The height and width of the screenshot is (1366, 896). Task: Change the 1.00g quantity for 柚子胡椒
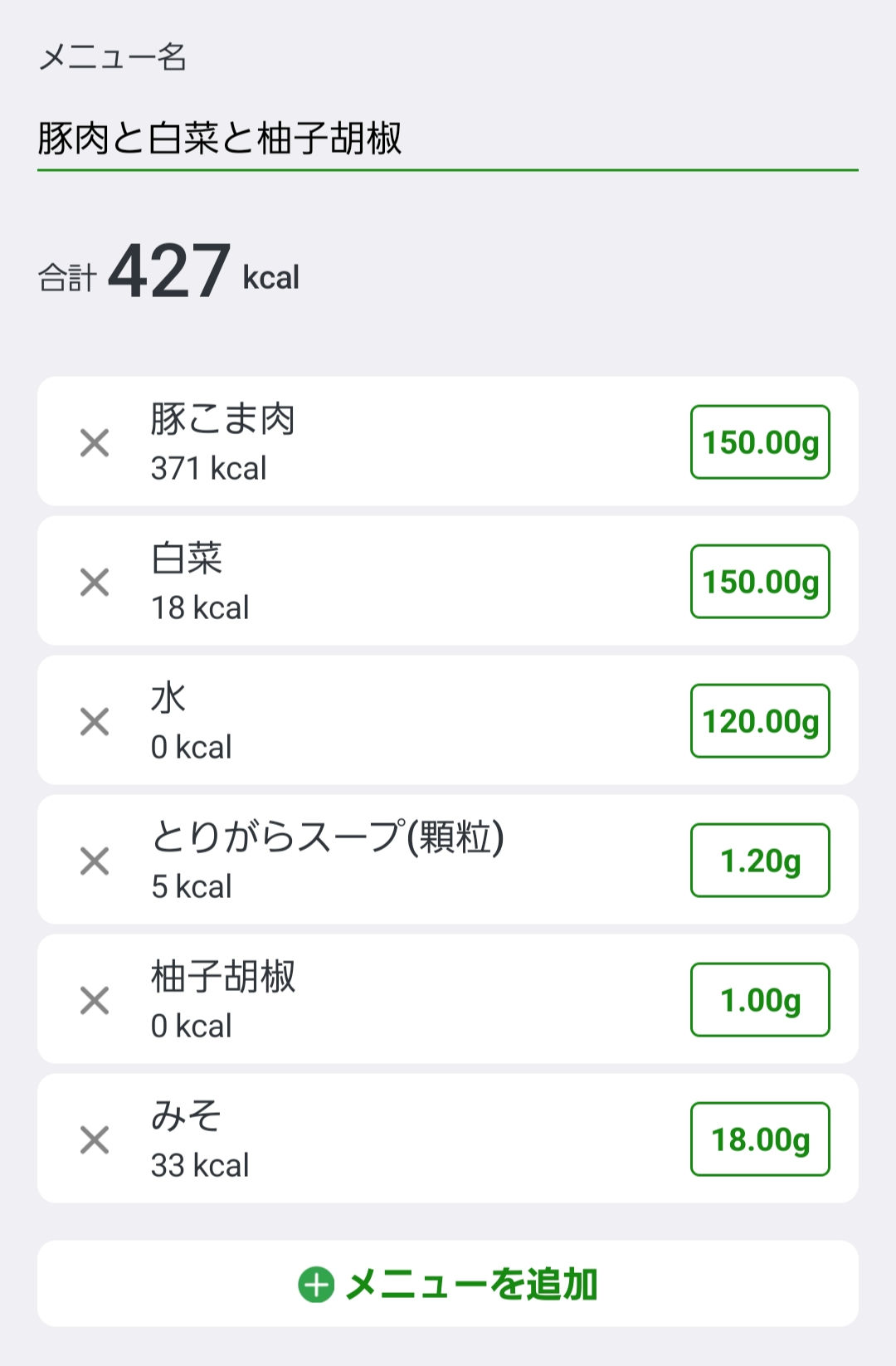760,1000
